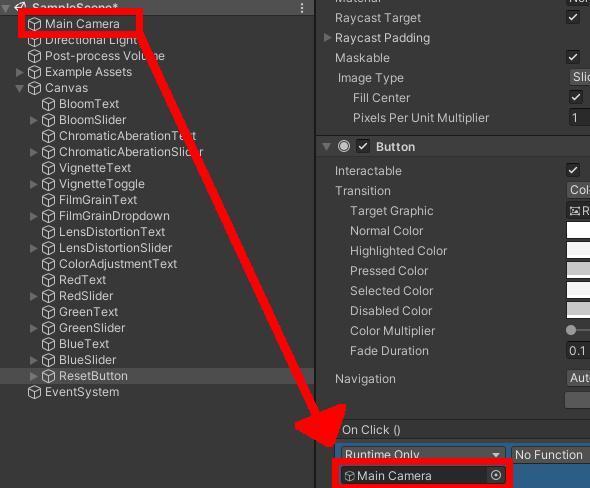
Task: Click the Target Graphic object field
Action: [578, 211]
